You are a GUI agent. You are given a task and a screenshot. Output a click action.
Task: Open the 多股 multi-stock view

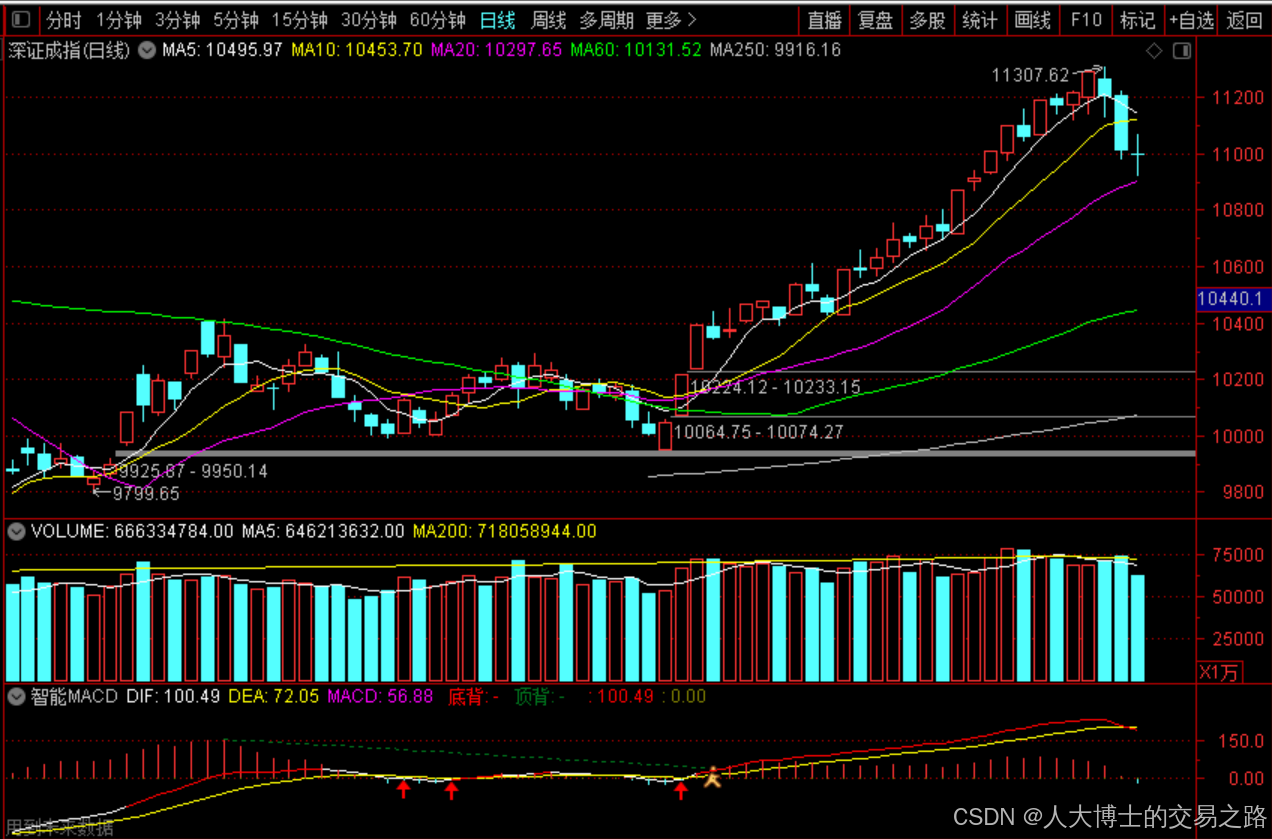coord(927,20)
